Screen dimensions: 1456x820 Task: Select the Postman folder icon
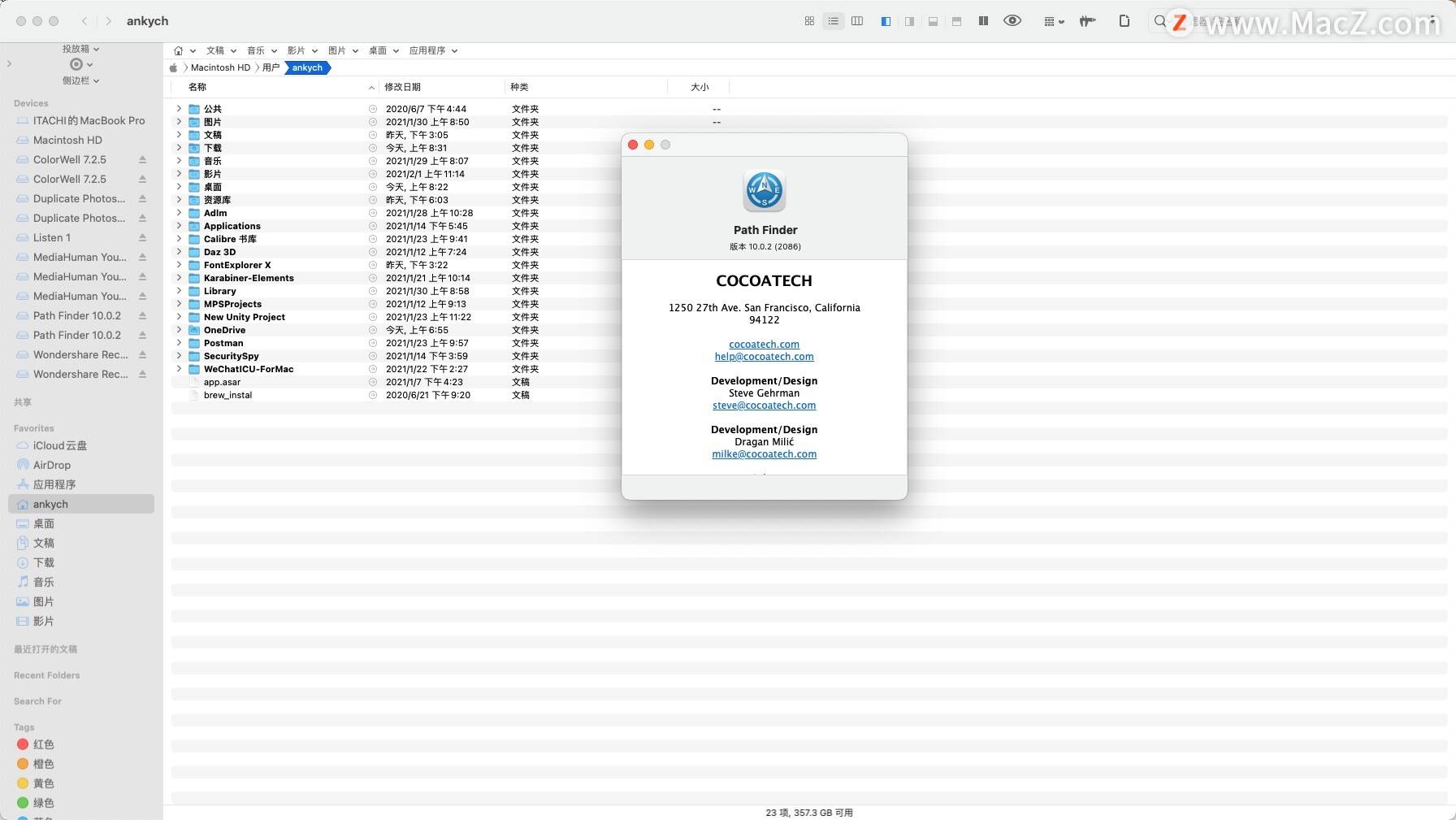coord(194,343)
